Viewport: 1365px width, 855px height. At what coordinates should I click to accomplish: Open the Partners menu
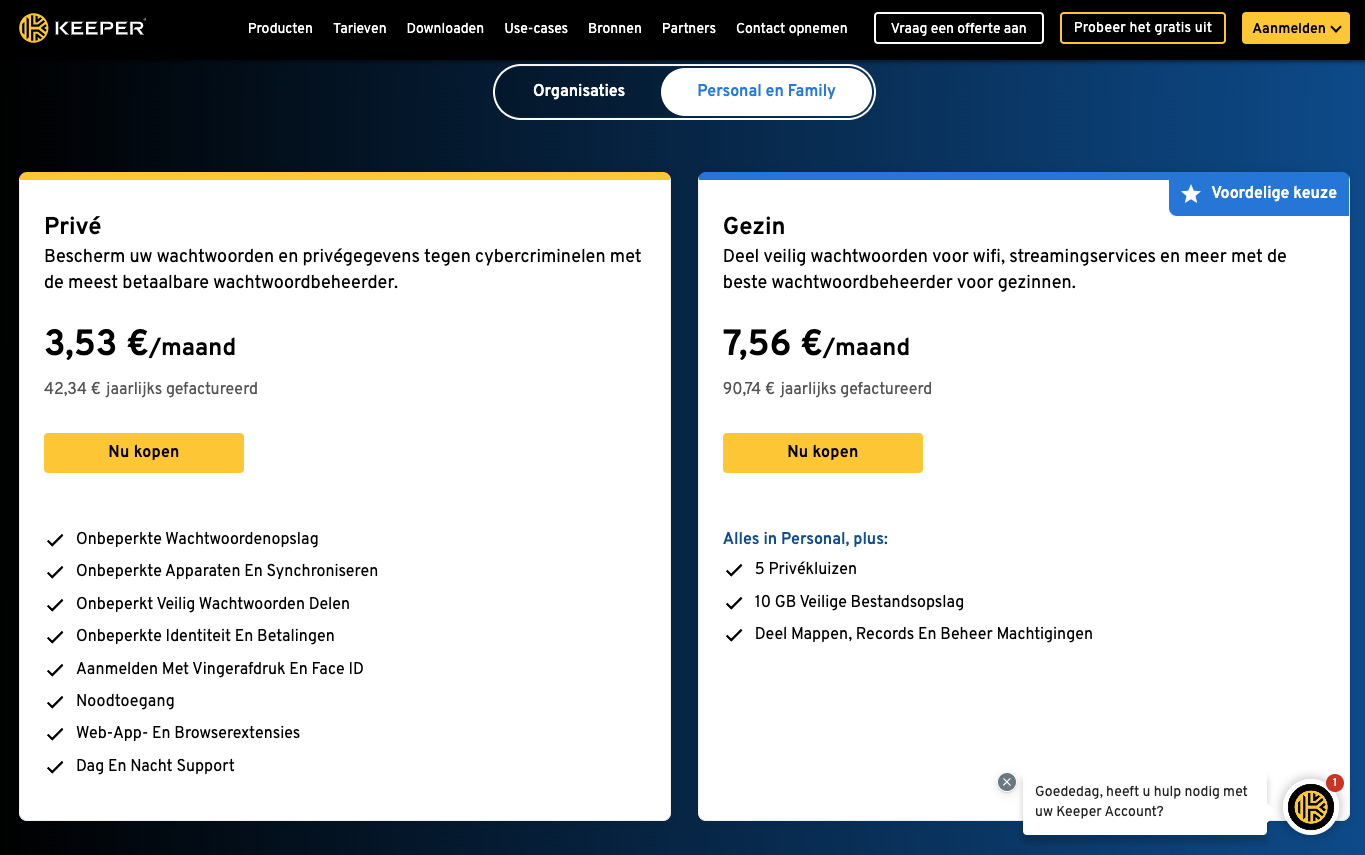pos(689,28)
